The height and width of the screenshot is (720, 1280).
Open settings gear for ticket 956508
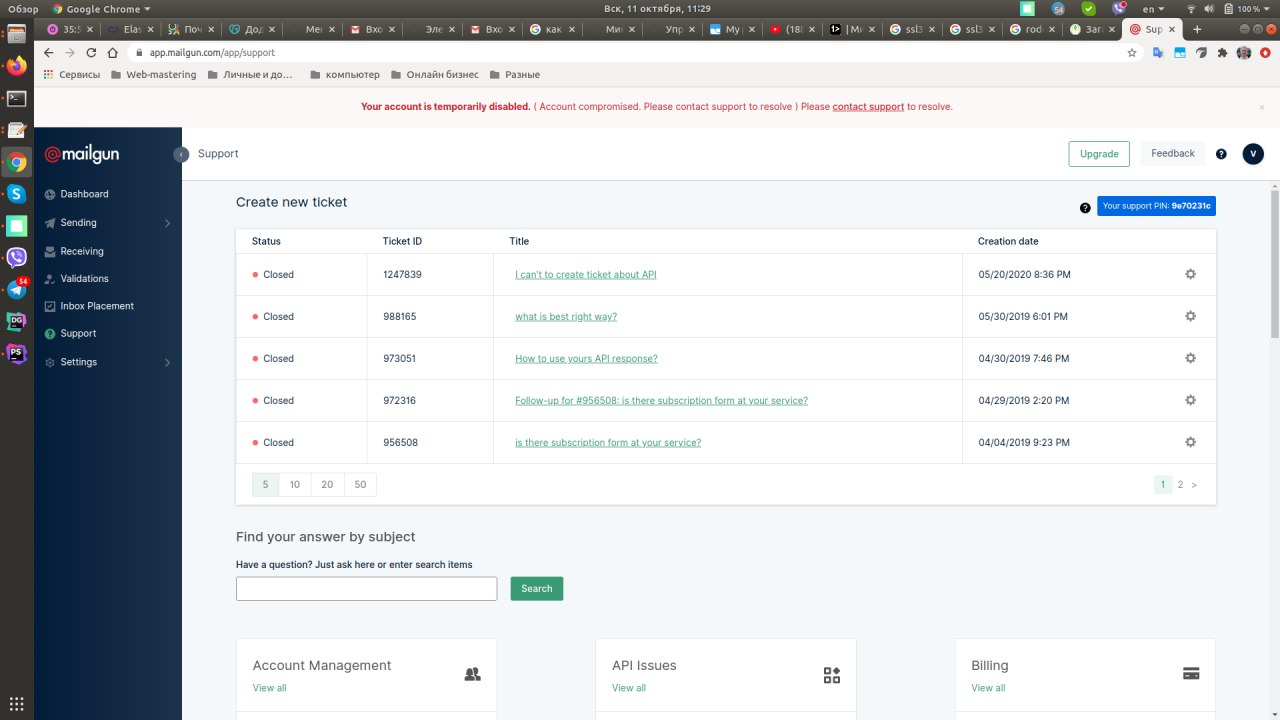pyautogui.click(x=1190, y=442)
